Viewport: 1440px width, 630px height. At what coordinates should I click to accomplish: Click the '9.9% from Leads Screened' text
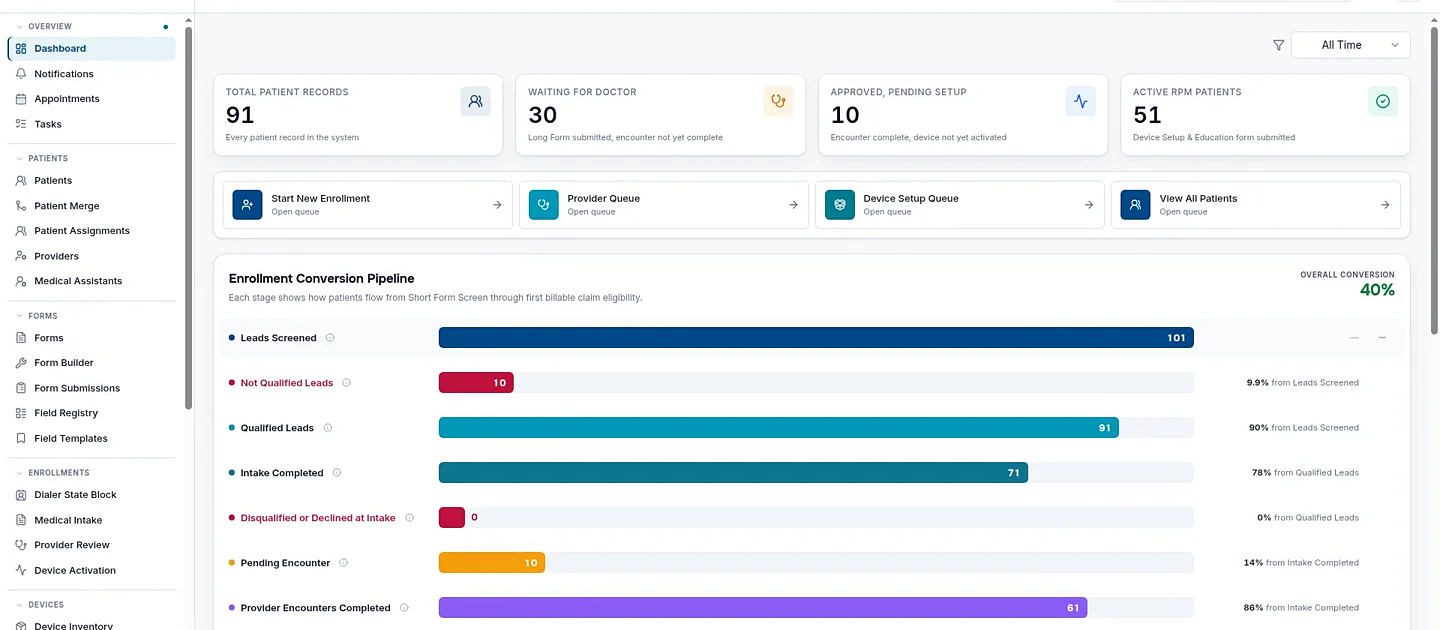click(x=1302, y=383)
